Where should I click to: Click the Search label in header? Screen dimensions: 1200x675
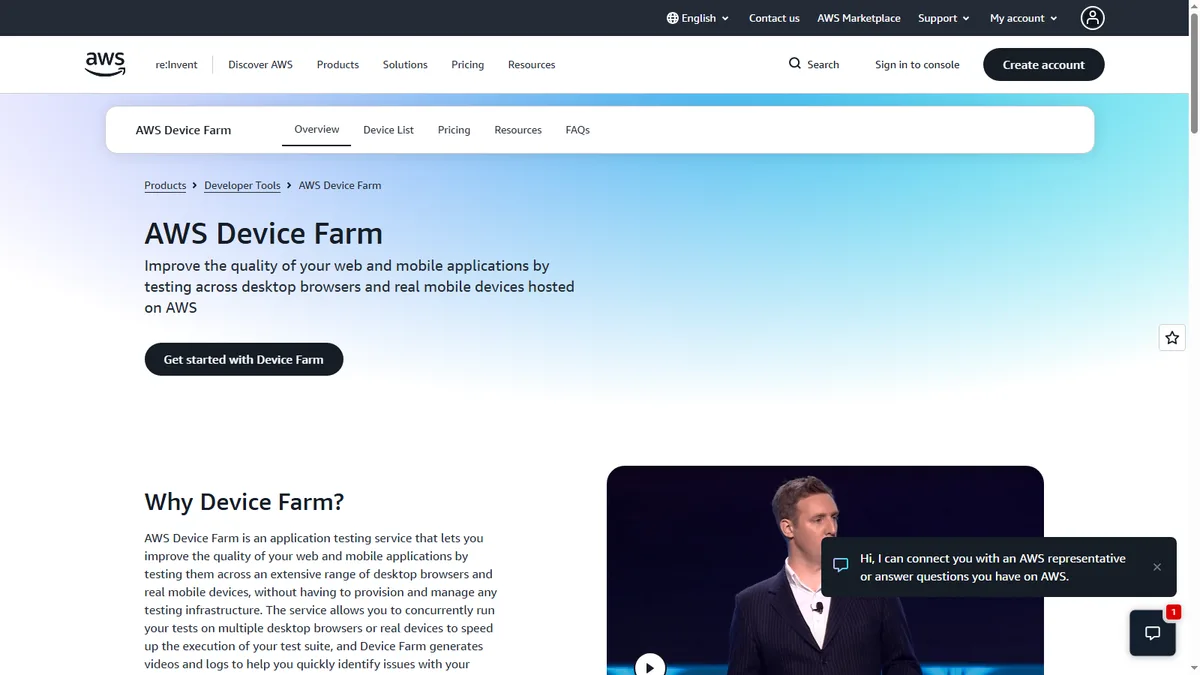[823, 64]
